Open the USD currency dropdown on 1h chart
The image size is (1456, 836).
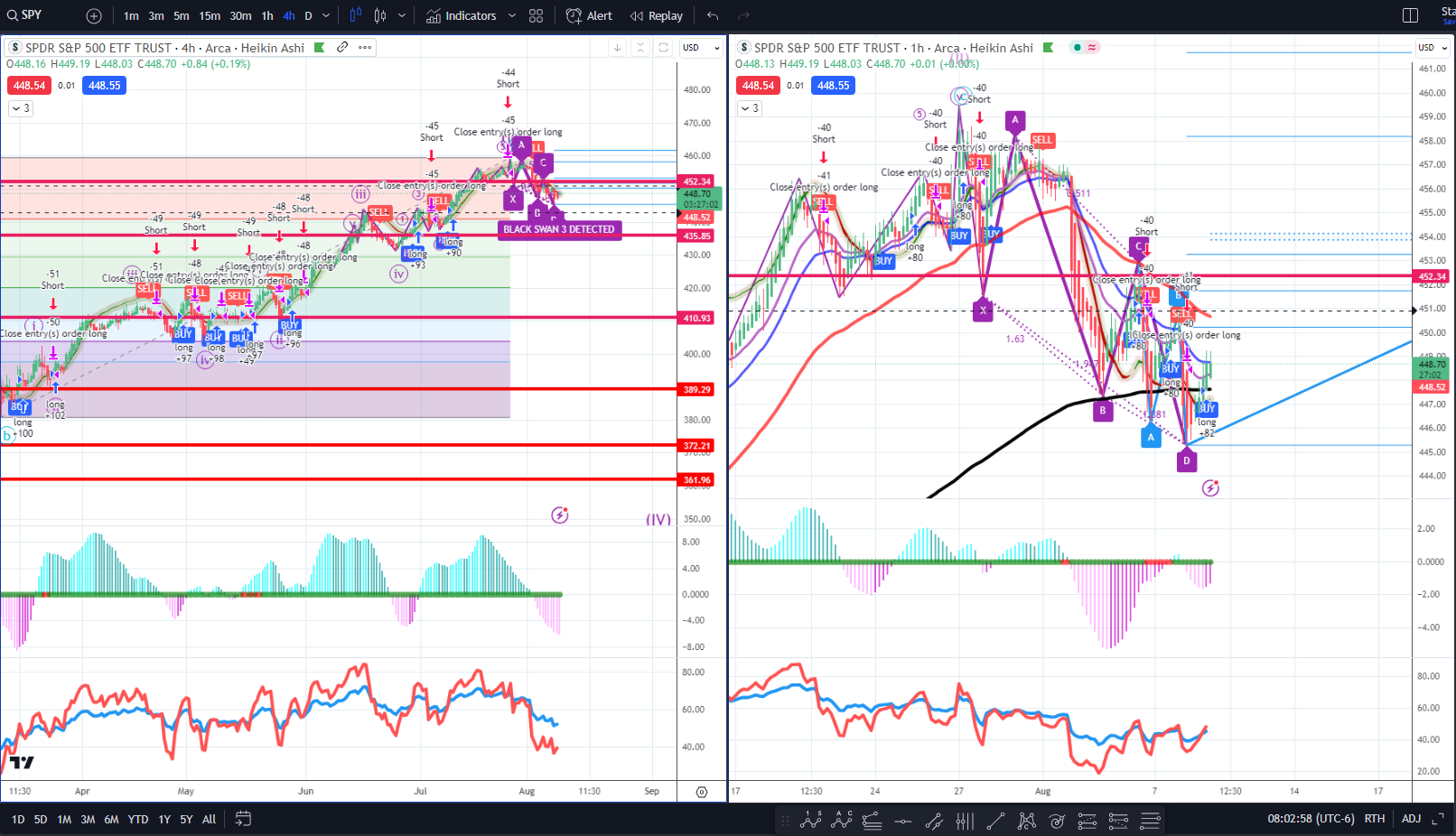[1433, 48]
